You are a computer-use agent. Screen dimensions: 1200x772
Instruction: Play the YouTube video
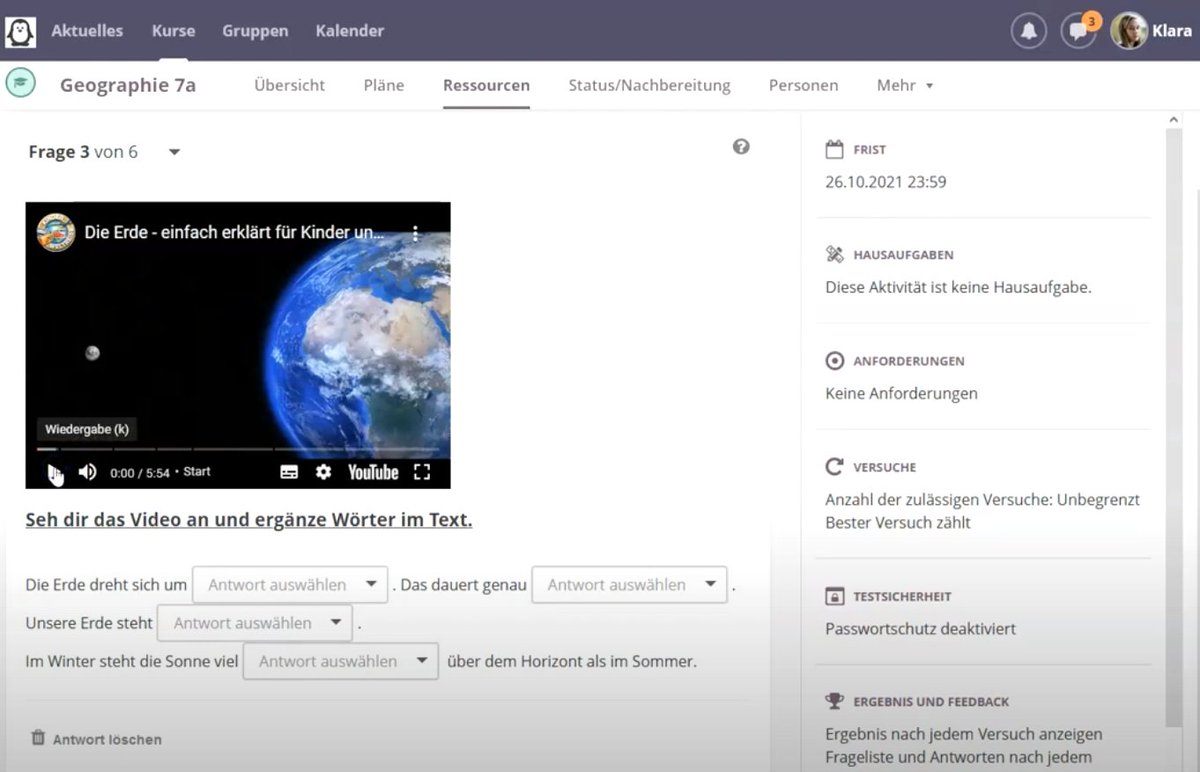55,472
